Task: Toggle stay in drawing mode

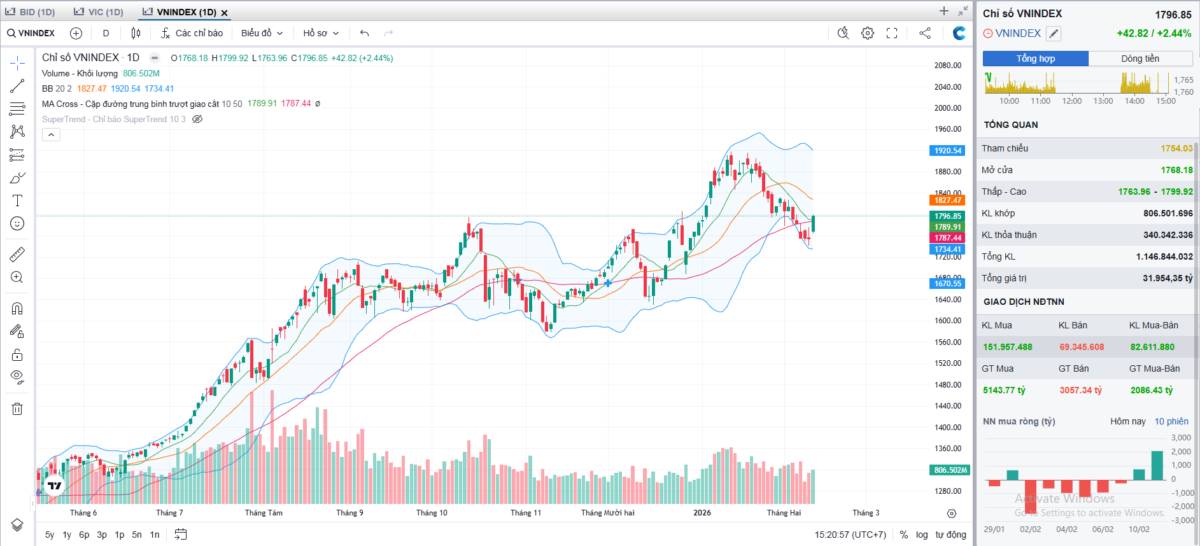Action: click(17, 331)
